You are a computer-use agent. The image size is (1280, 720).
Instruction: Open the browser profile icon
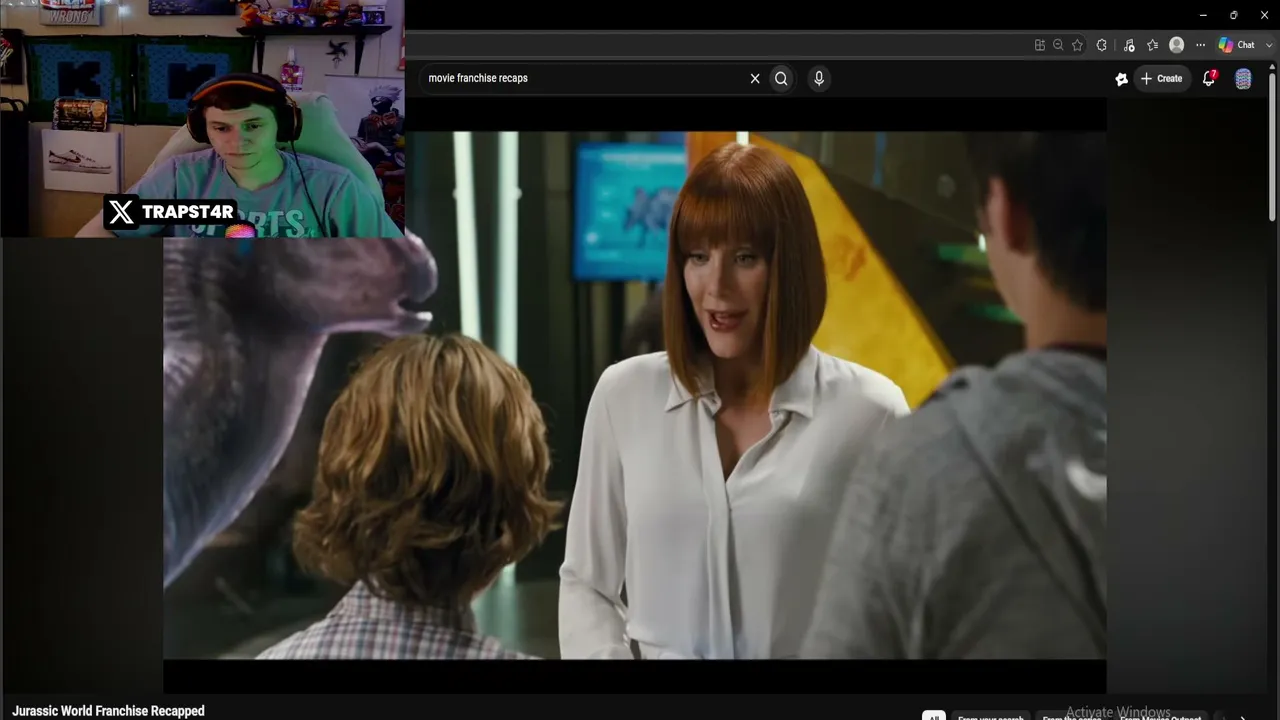tap(1177, 45)
